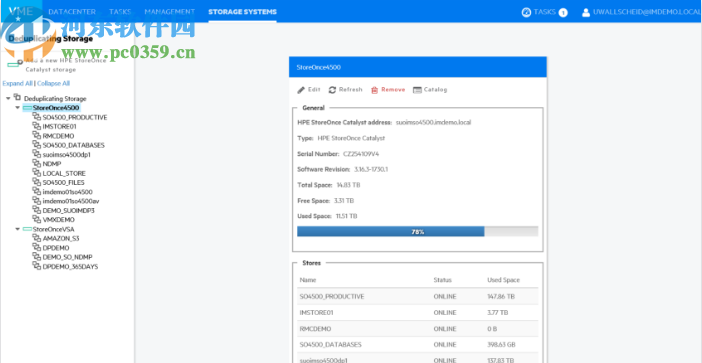The image size is (702, 363).
Task: Select SO4500_PRODUCTIVE row in Stores table
Action: (417, 296)
